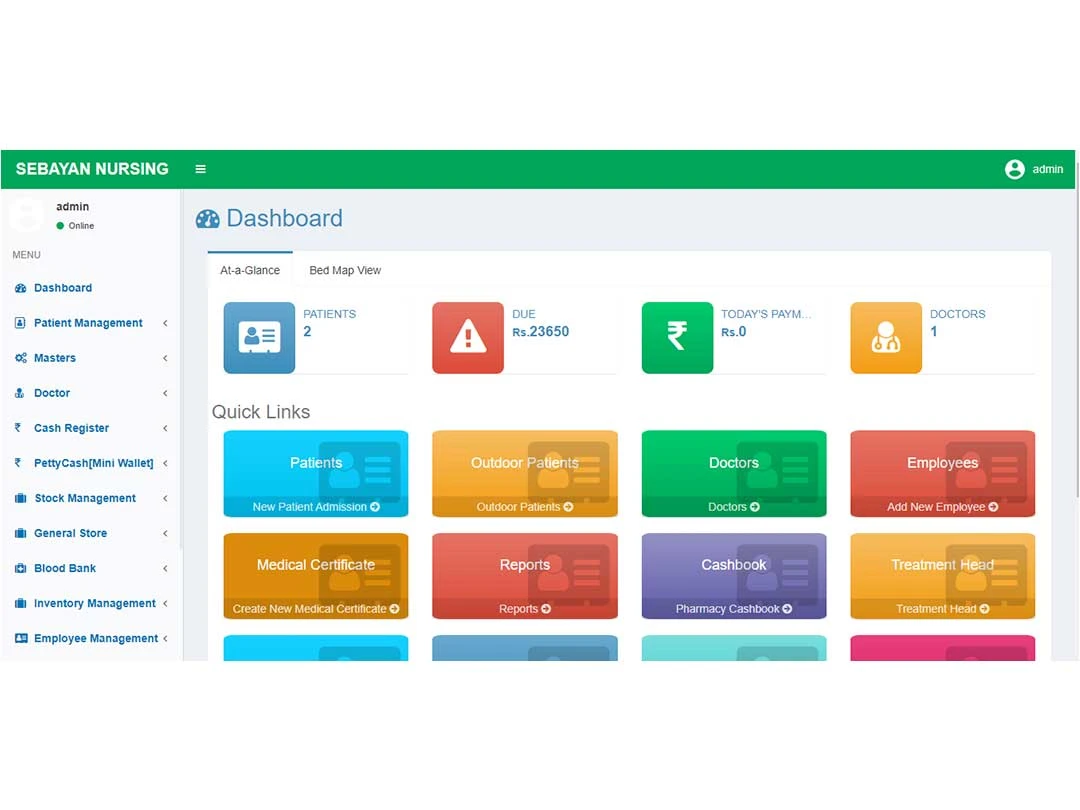Screen dimensions: 1080x810
Task: Click the Pharmacy Cashbook link
Action: 733,609
